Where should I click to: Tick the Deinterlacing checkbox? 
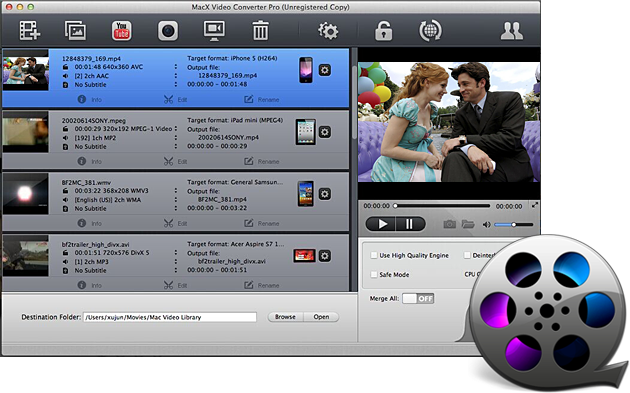point(467,255)
